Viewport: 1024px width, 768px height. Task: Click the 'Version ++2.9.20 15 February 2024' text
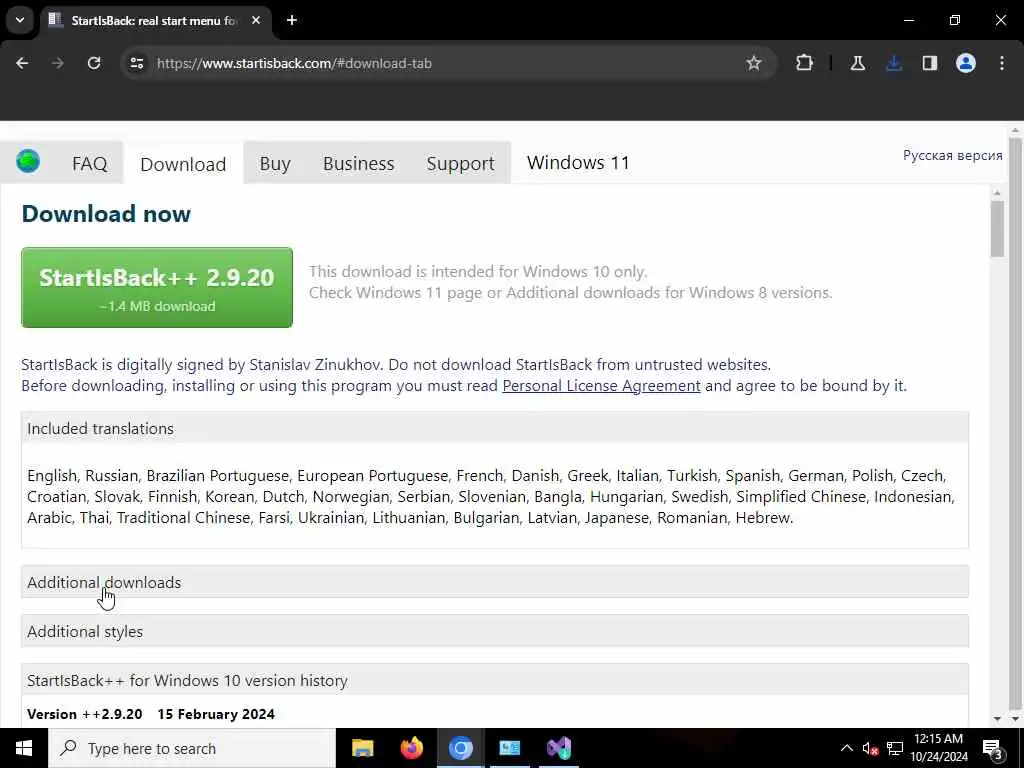[x=151, y=714]
